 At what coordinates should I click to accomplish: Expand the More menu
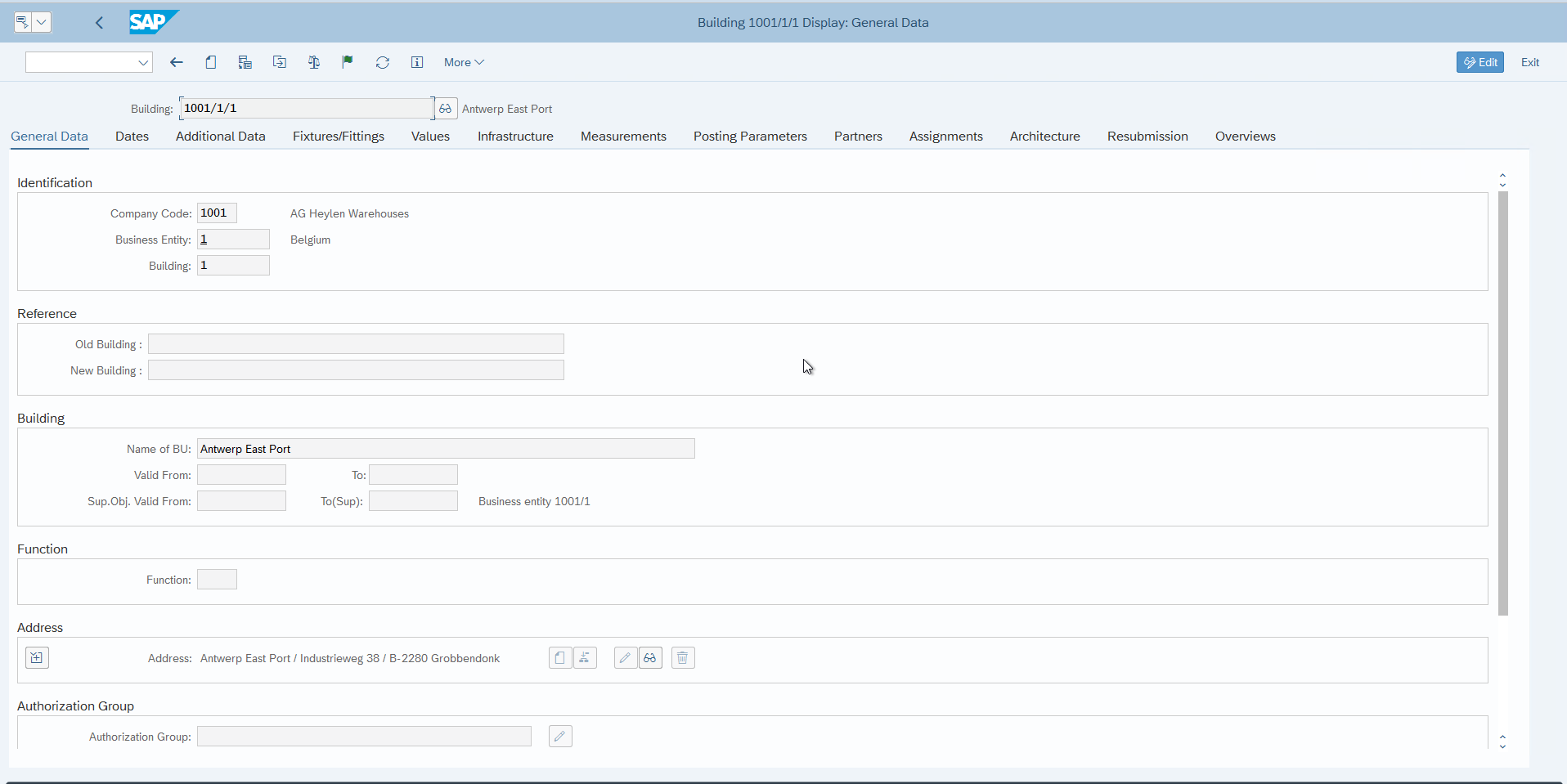(464, 62)
